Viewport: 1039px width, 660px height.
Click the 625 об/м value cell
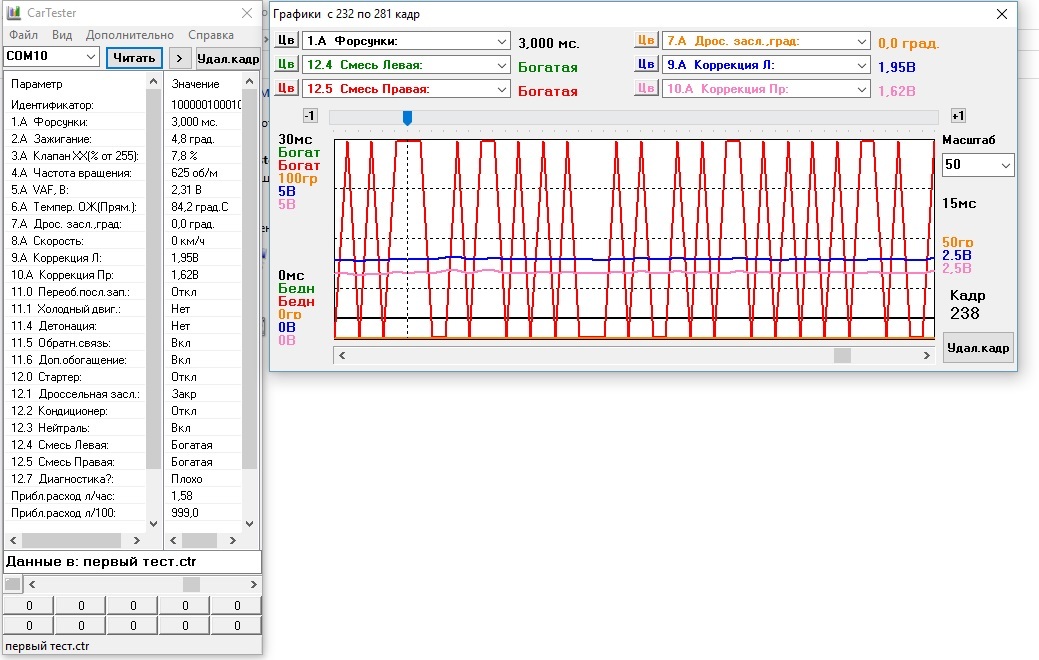coord(203,173)
